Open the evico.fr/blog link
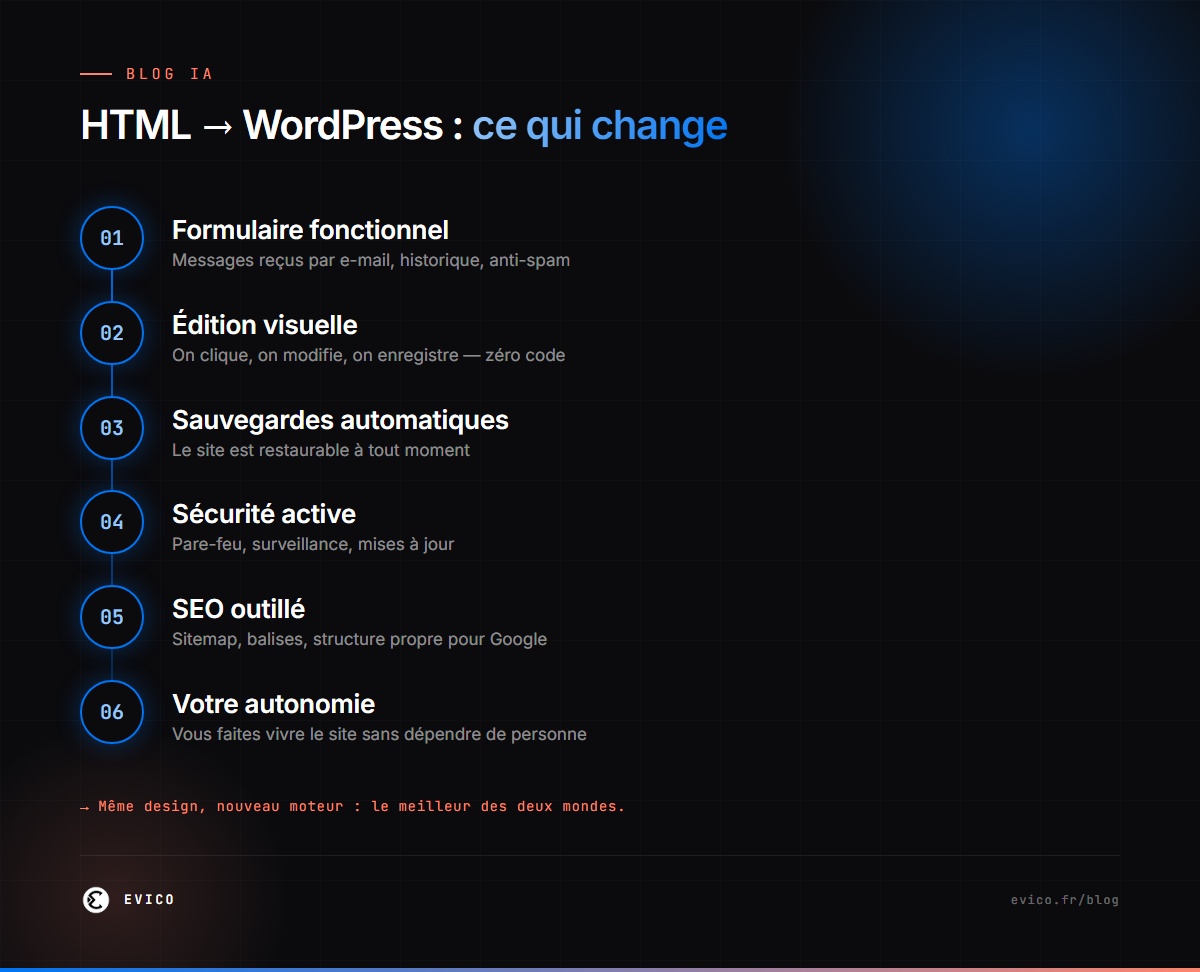Image resolution: width=1200 pixels, height=972 pixels. click(x=1065, y=900)
